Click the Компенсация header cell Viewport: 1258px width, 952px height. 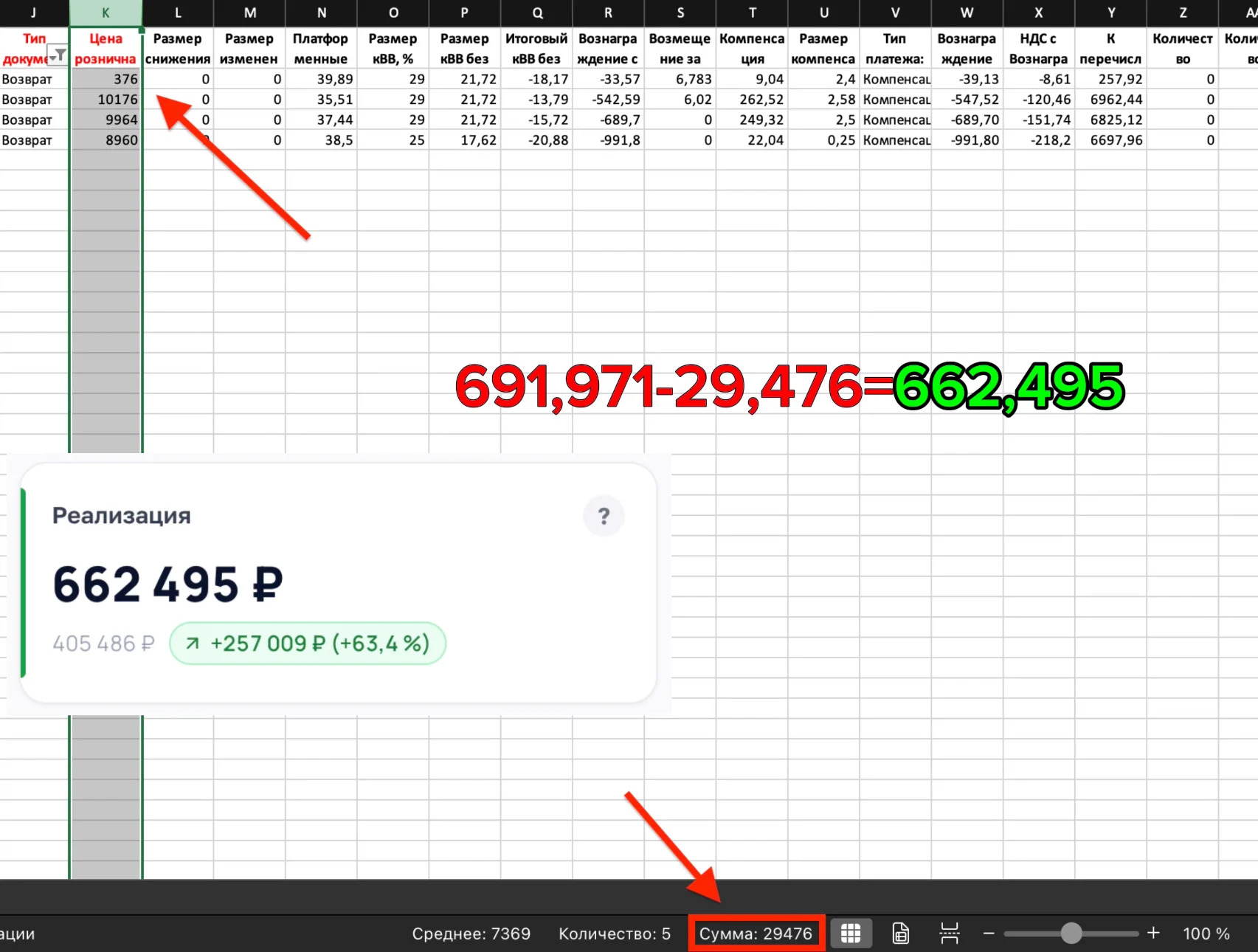[x=752, y=49]
